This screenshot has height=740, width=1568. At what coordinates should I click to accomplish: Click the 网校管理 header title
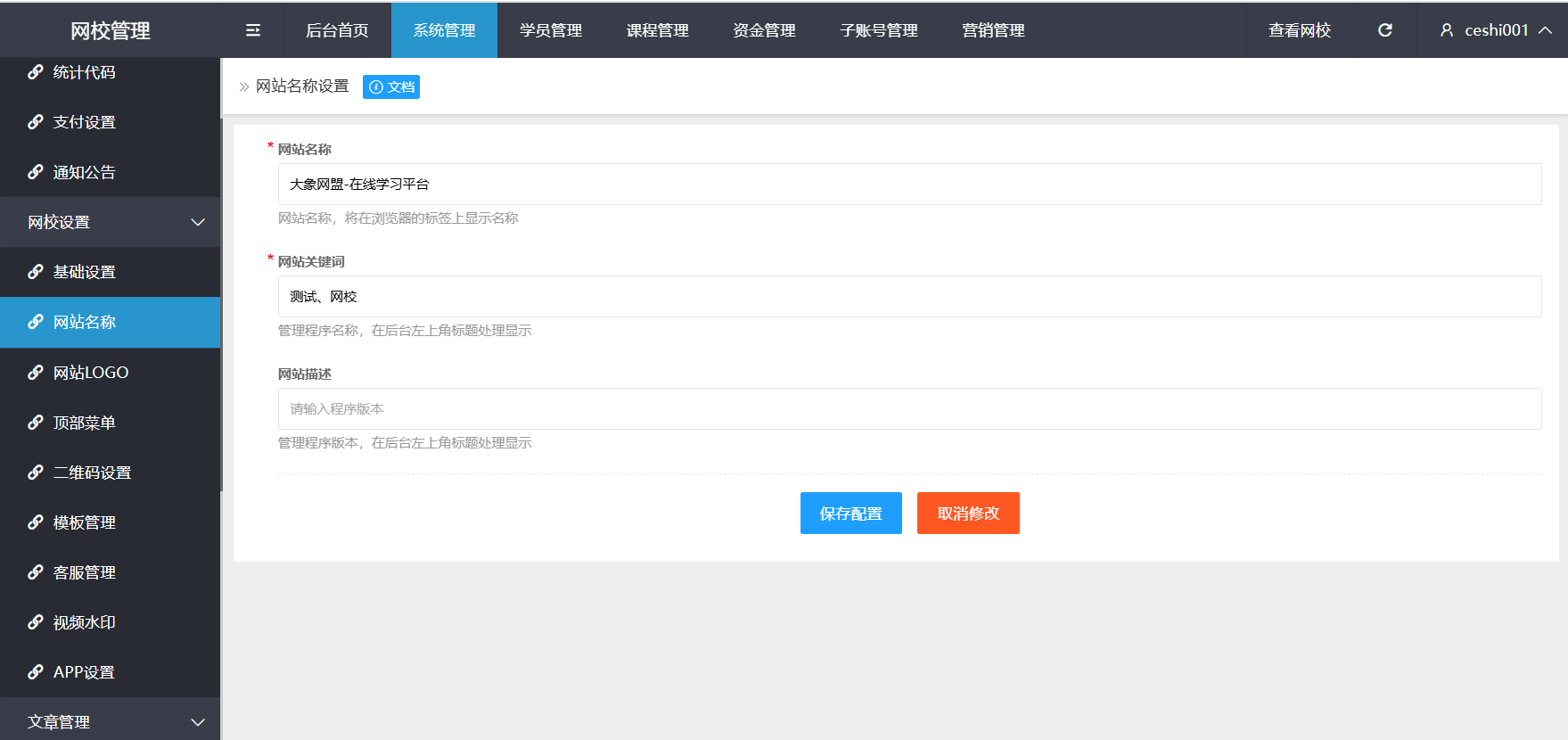(111, 30)
